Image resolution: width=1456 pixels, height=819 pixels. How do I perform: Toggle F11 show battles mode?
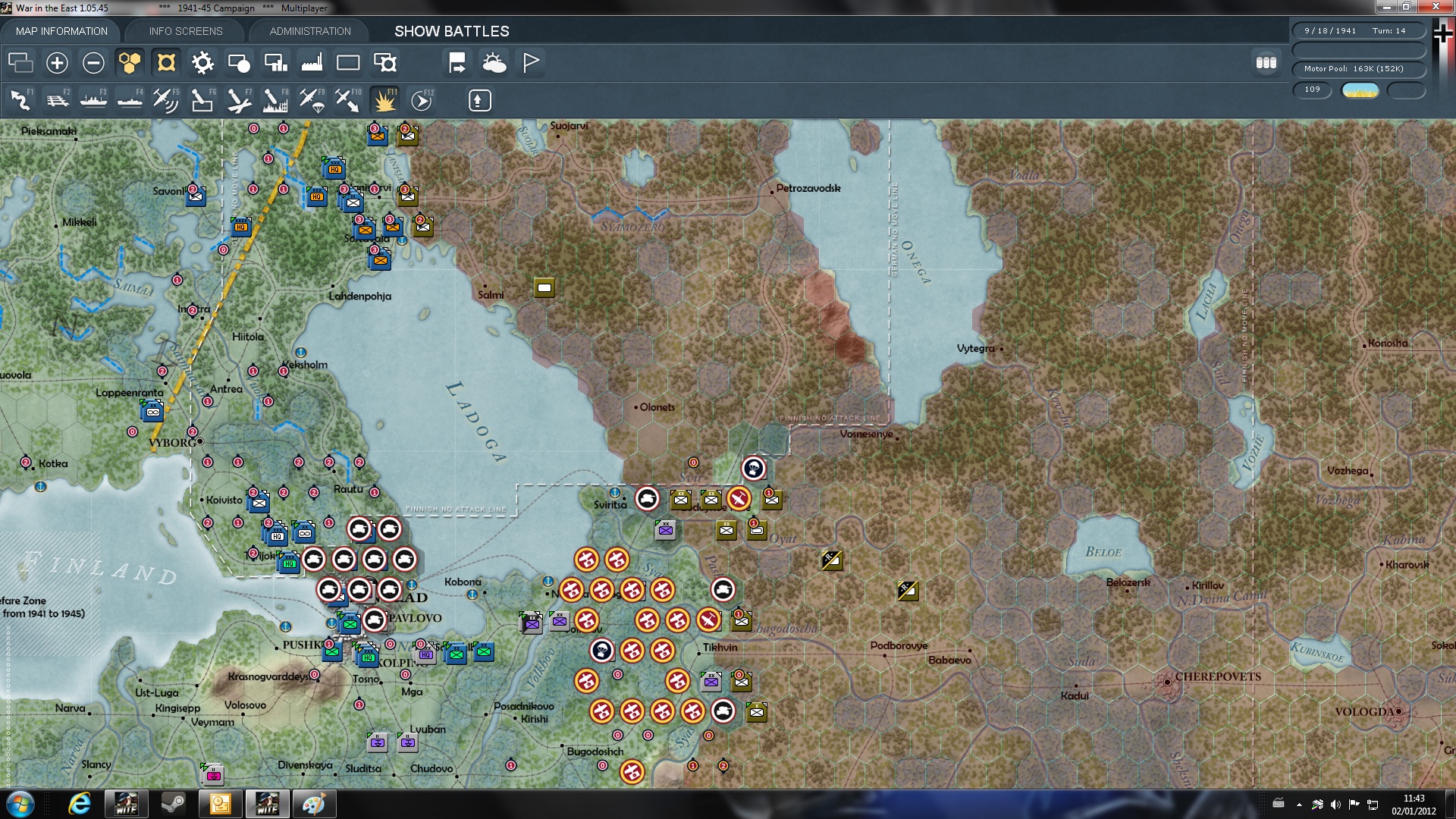384,100
